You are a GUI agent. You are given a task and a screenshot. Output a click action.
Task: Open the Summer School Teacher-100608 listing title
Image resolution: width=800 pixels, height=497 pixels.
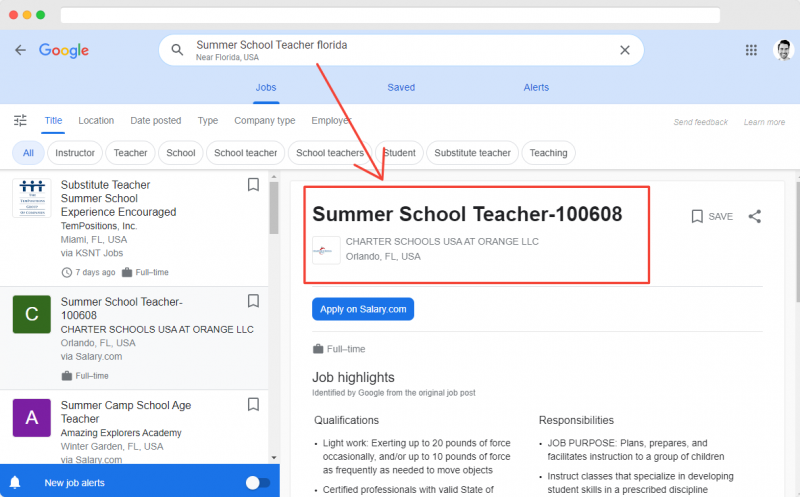point(121,308)
